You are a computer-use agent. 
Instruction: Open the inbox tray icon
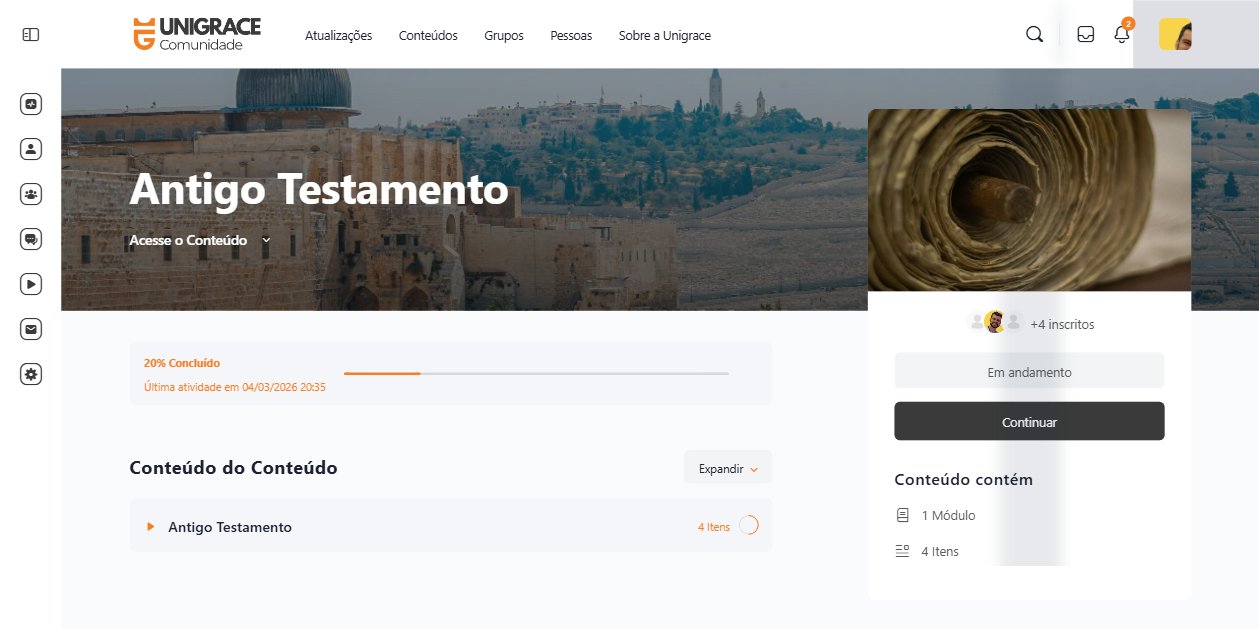coord(1085,35)
